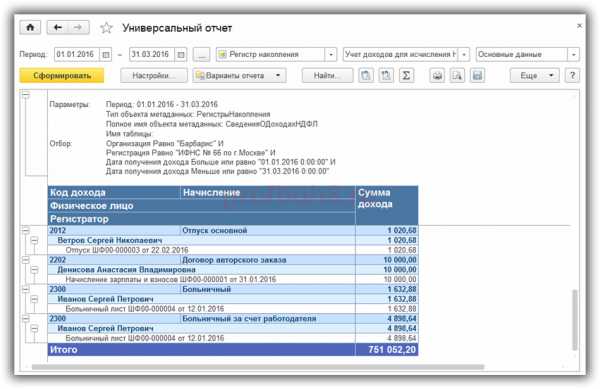The width and height of the screenshot is (600, 389).
Task: Click the sum (Σ) toolbar icon
Action: click(x=406, y=76)
